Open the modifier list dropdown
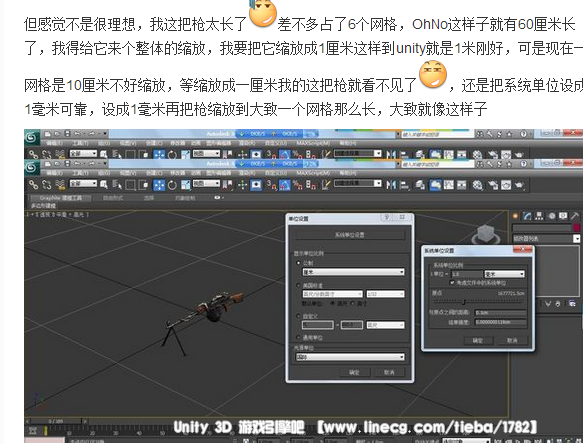This screenshot has height=444, width=583. coord(546,239)
